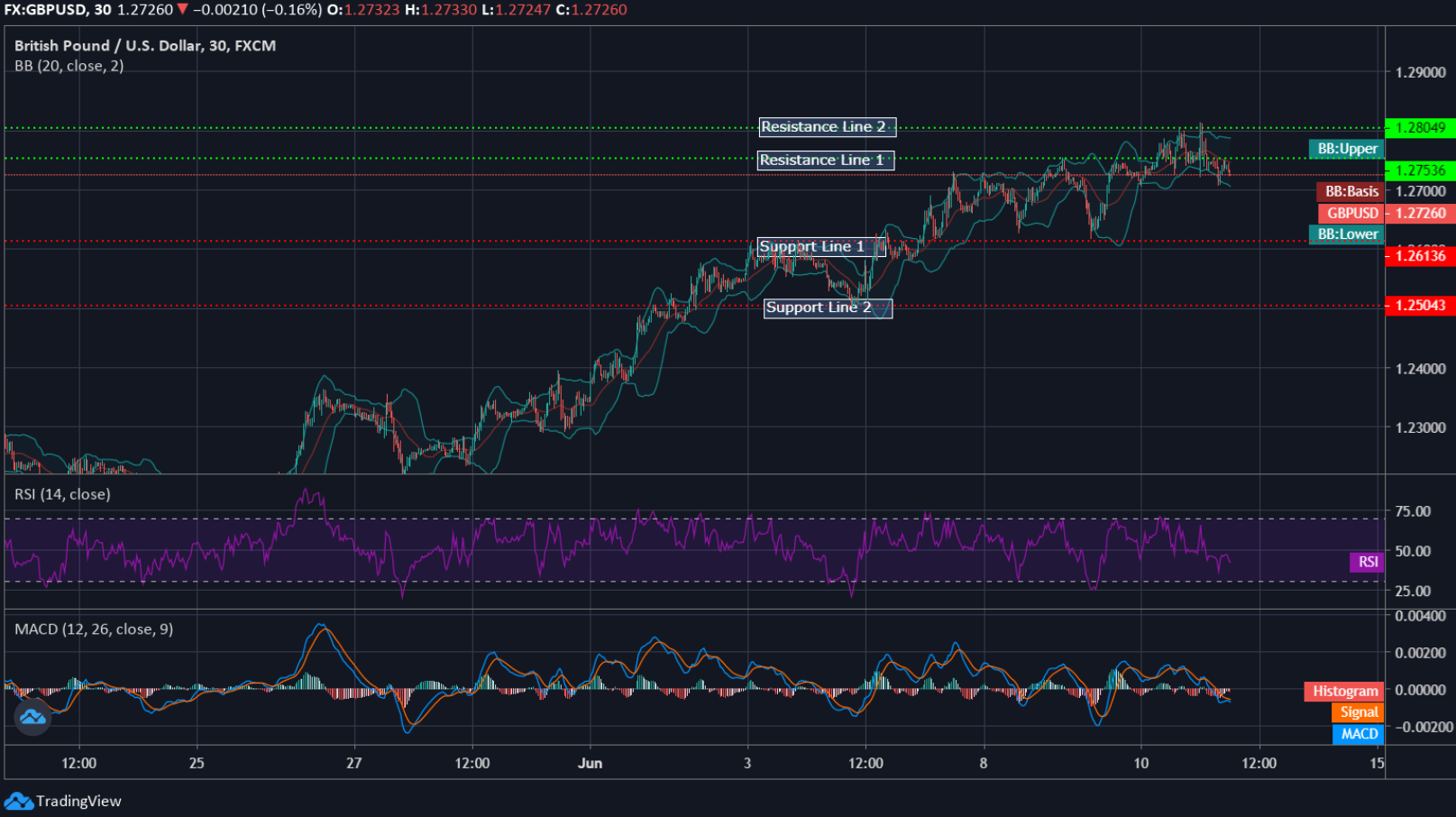Click the BB:Basis price scale badge
1456x817 pixels.
click(x=1350, y=191)
